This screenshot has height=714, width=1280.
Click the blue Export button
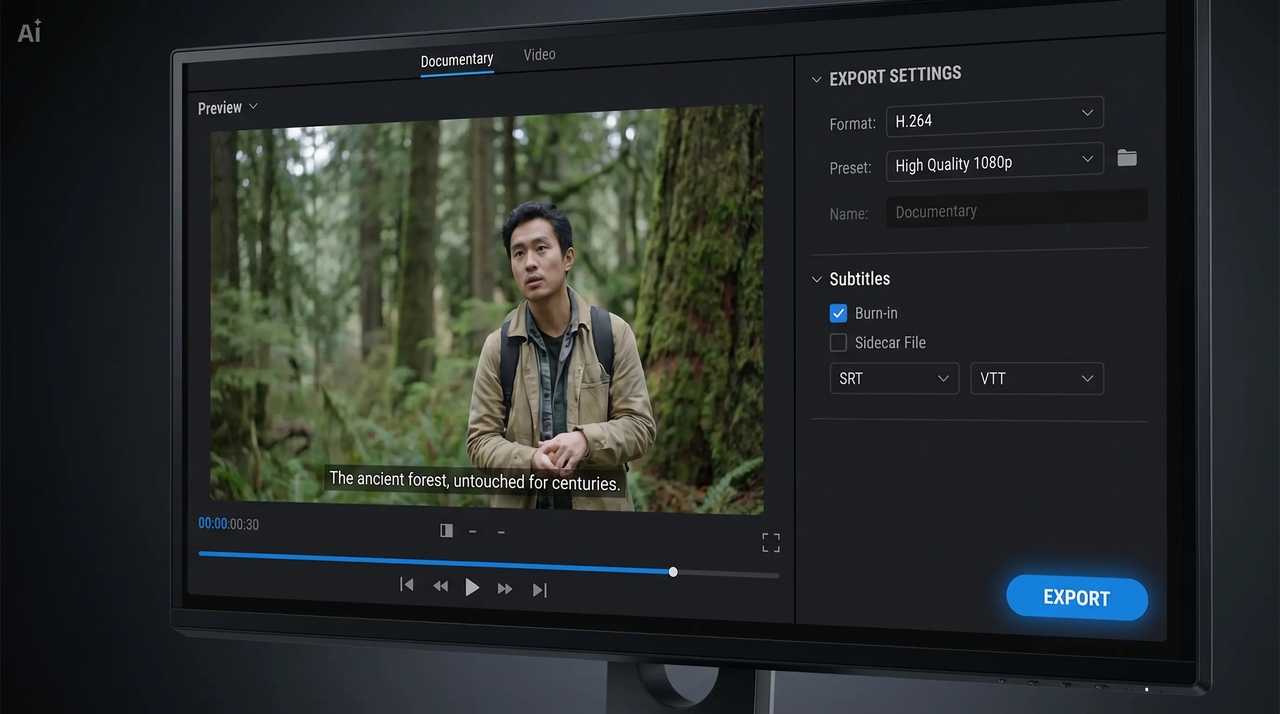pyautogui.click(x=1076, y=598)
